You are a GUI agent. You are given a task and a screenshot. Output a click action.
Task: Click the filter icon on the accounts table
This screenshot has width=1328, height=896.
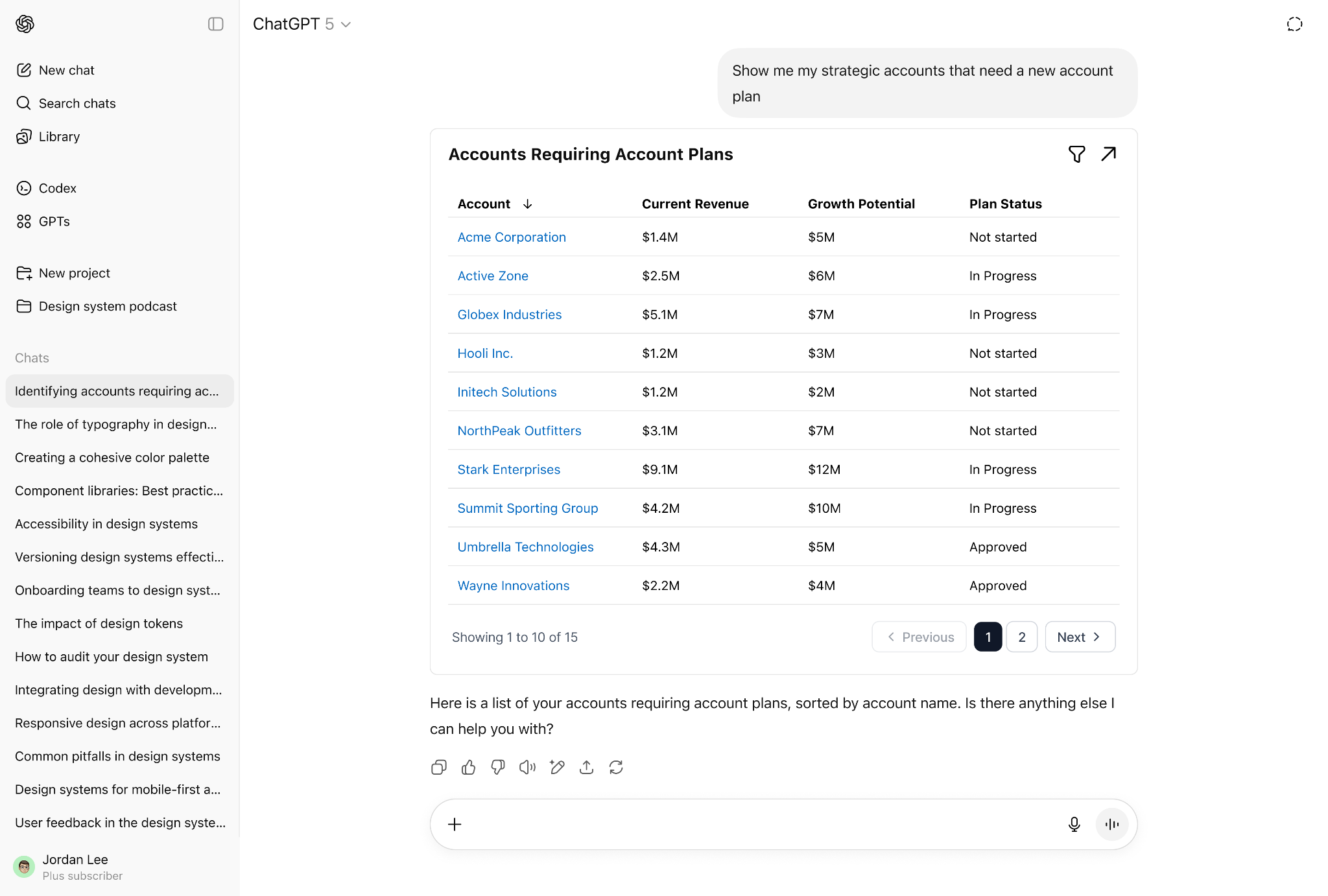point(1076,154)
